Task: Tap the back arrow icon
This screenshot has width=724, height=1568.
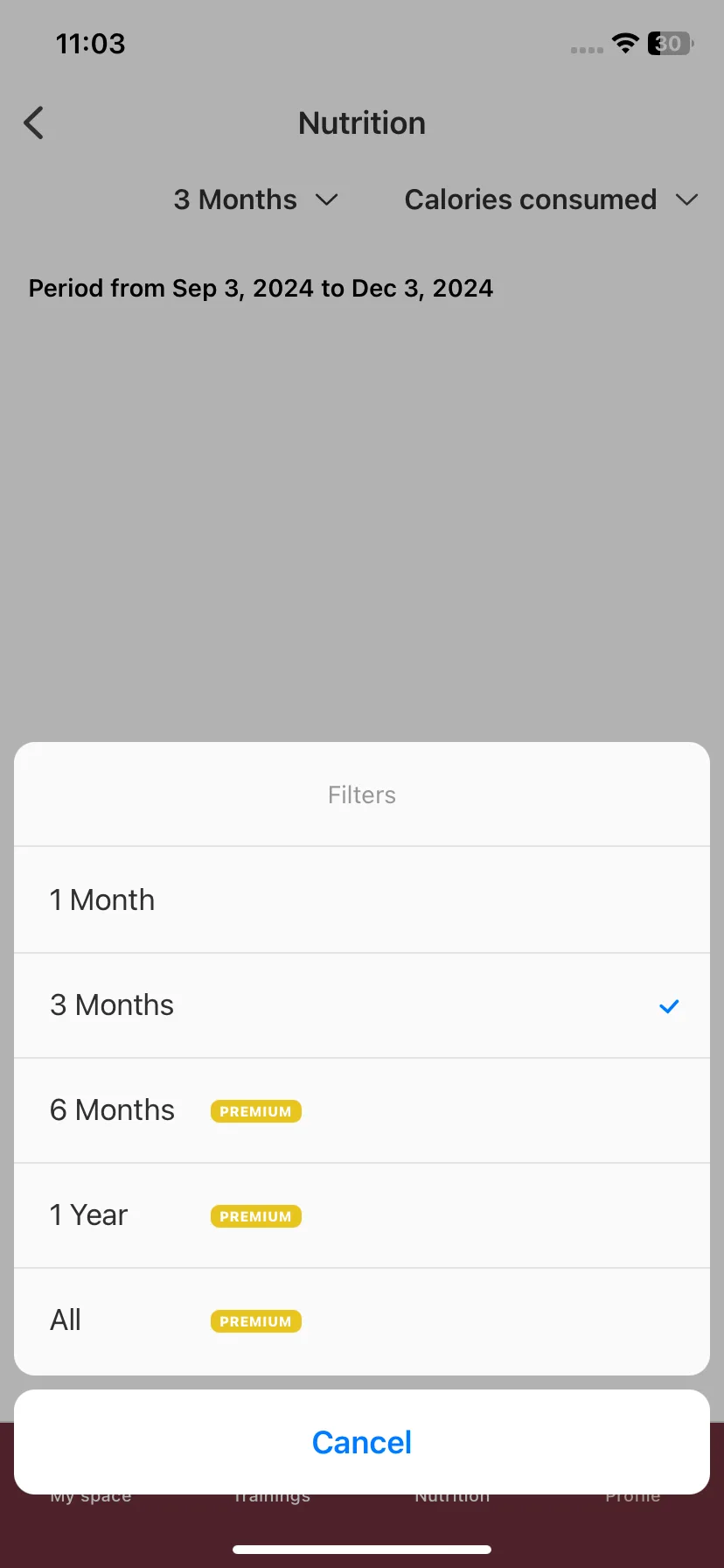Action: click(33, 123)
